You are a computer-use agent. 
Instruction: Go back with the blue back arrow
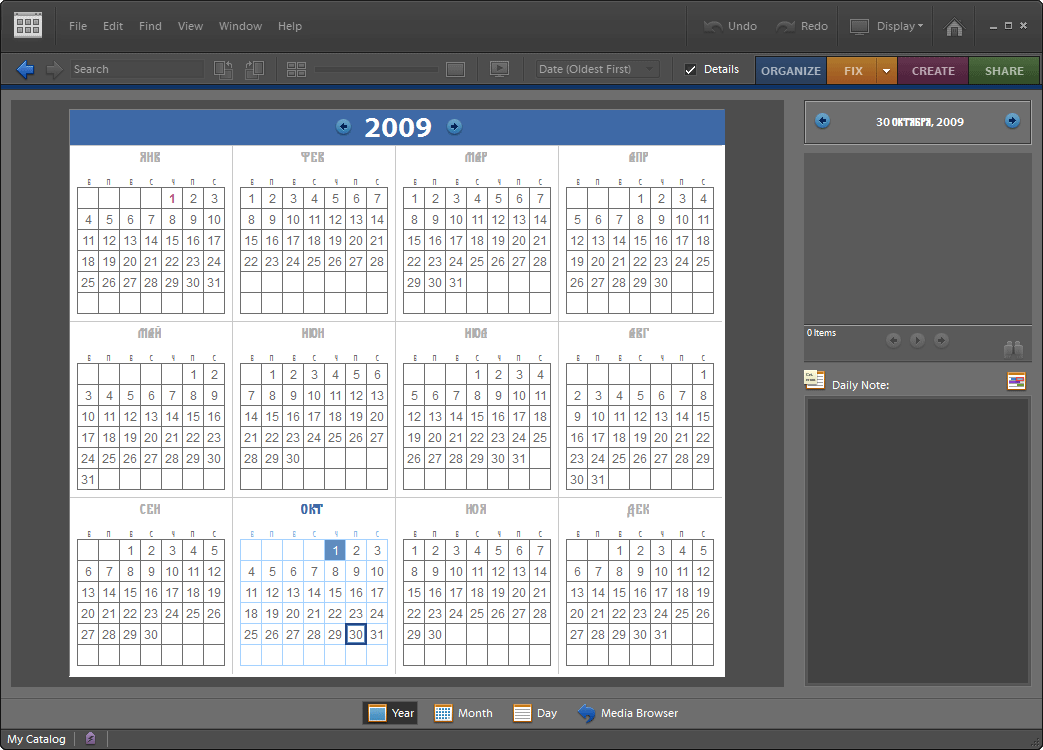(25, 69)
